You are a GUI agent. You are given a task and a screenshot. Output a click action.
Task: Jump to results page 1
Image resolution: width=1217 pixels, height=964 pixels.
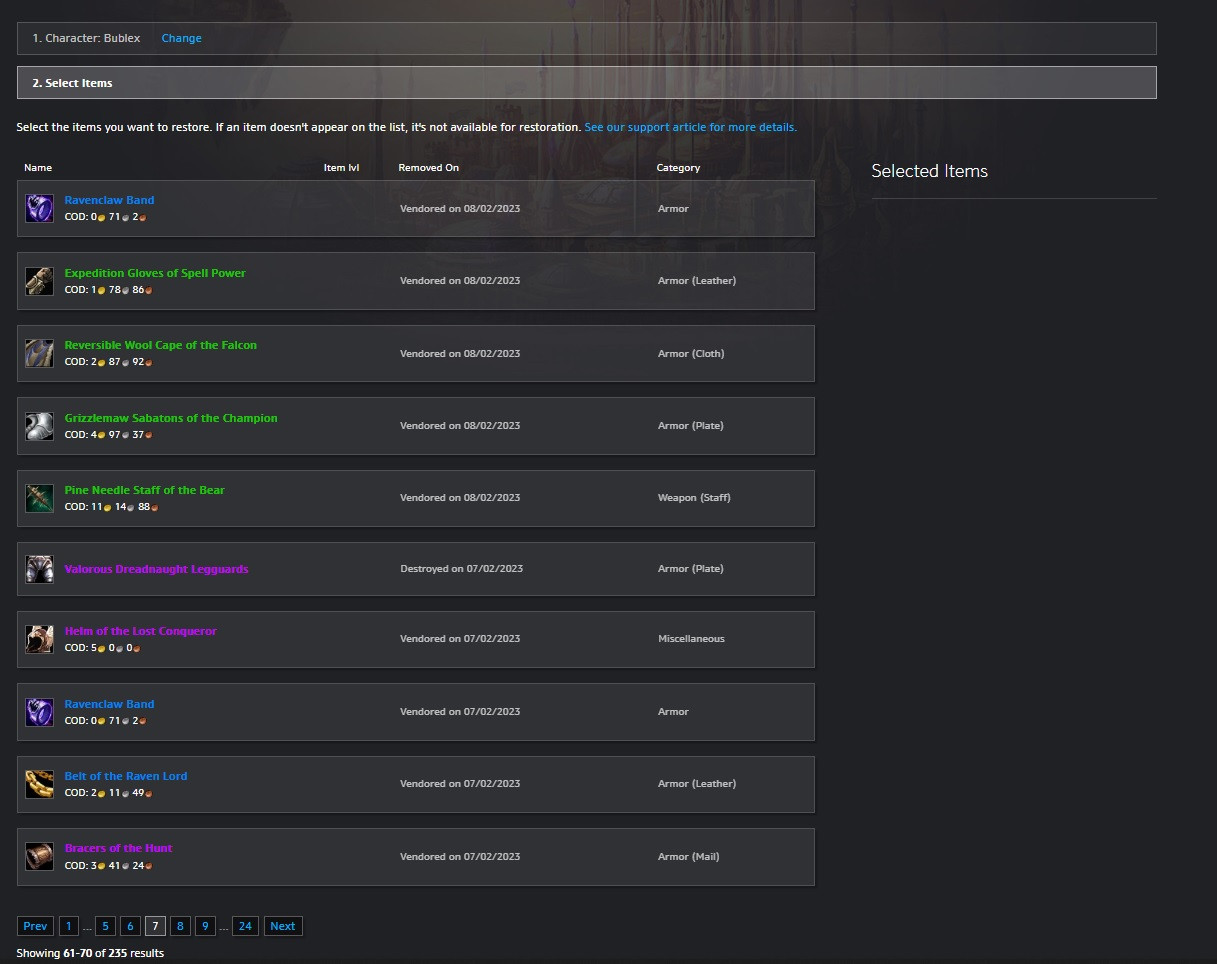click(x=68, y=926)
